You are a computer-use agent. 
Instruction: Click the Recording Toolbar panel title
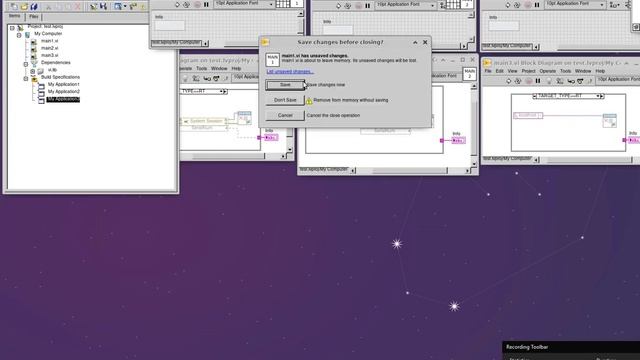(527, 347)
